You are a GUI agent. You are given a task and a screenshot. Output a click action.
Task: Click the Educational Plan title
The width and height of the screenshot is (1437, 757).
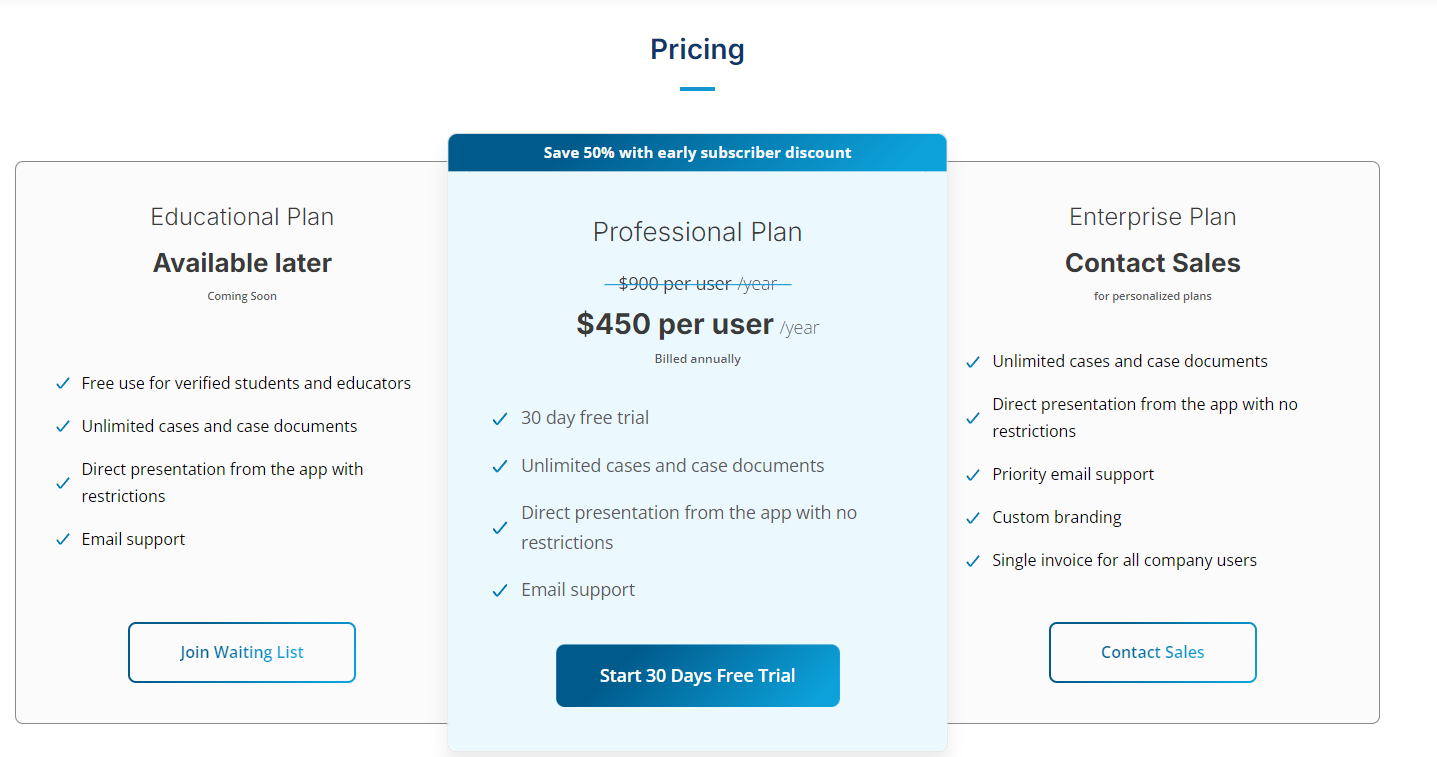click(x=242, y=217)
